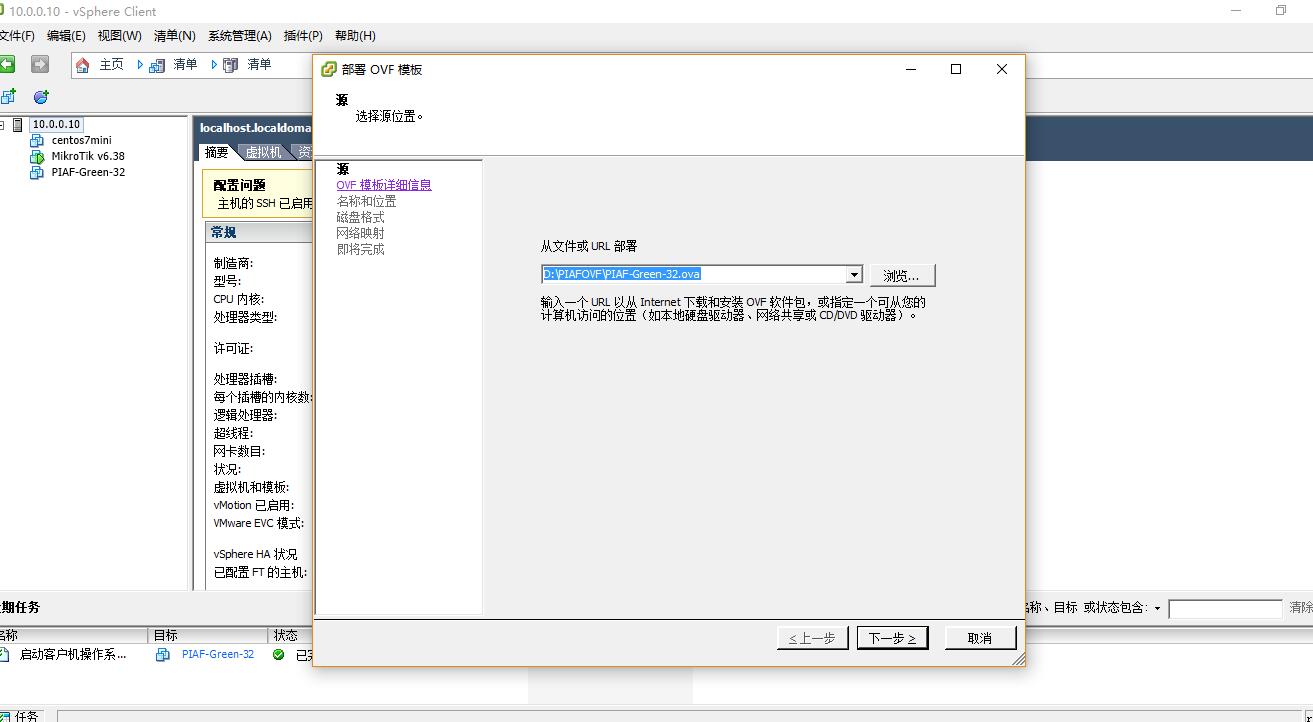Click the 任务 icon in the status bar
1313x722 pixels.
pyautogui.click(x=6, y=716)
